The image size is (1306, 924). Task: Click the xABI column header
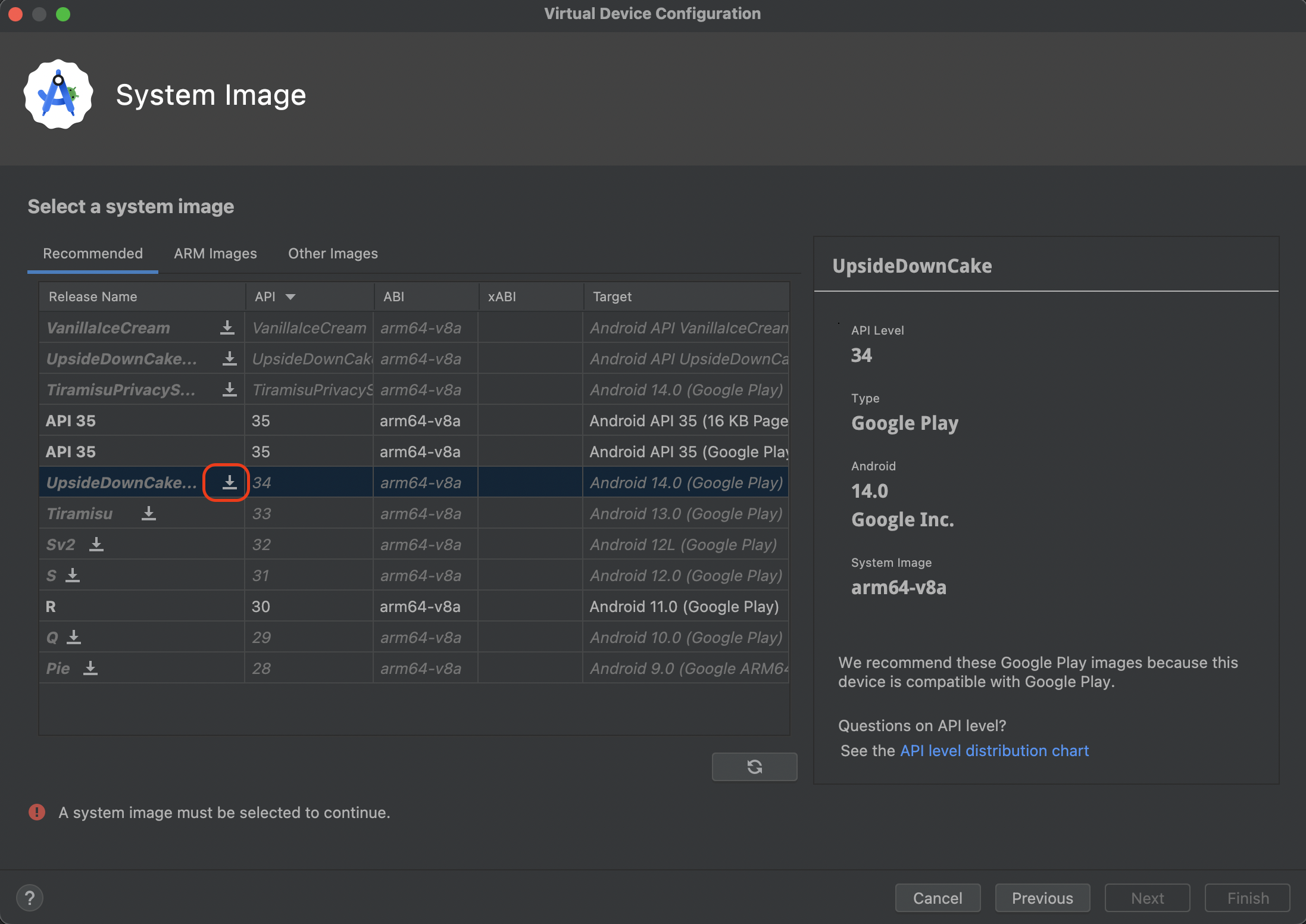tap(531, 296)
